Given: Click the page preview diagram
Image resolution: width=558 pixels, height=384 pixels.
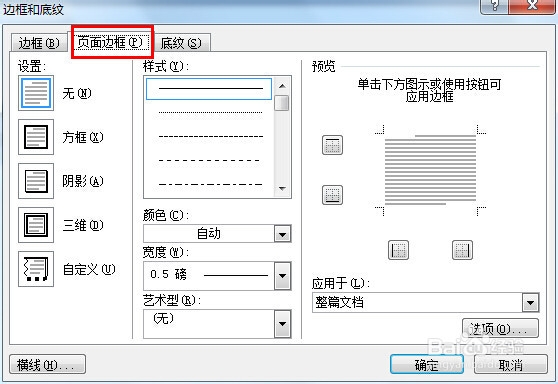Looking at the screenshot, I should (430, 170).
